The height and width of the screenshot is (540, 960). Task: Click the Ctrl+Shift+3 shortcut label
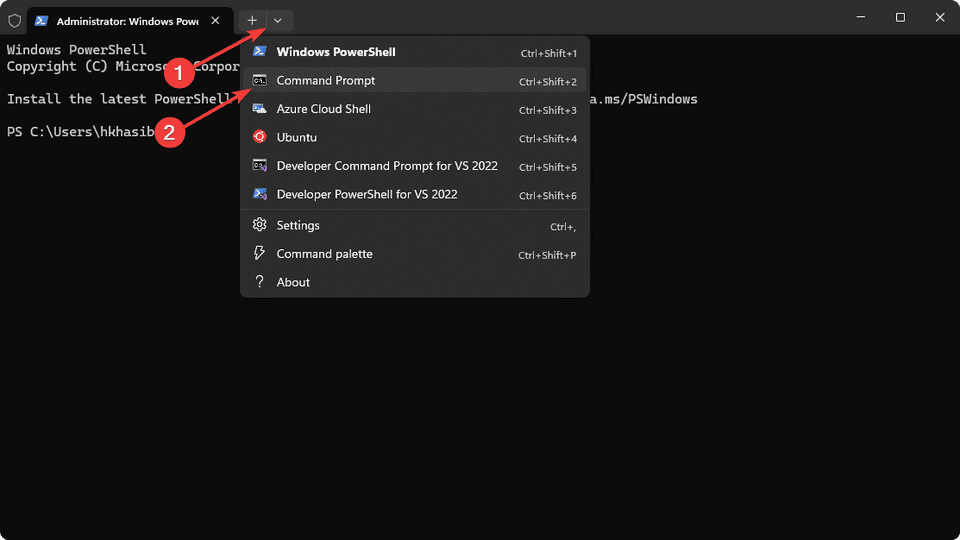point(548,110)
